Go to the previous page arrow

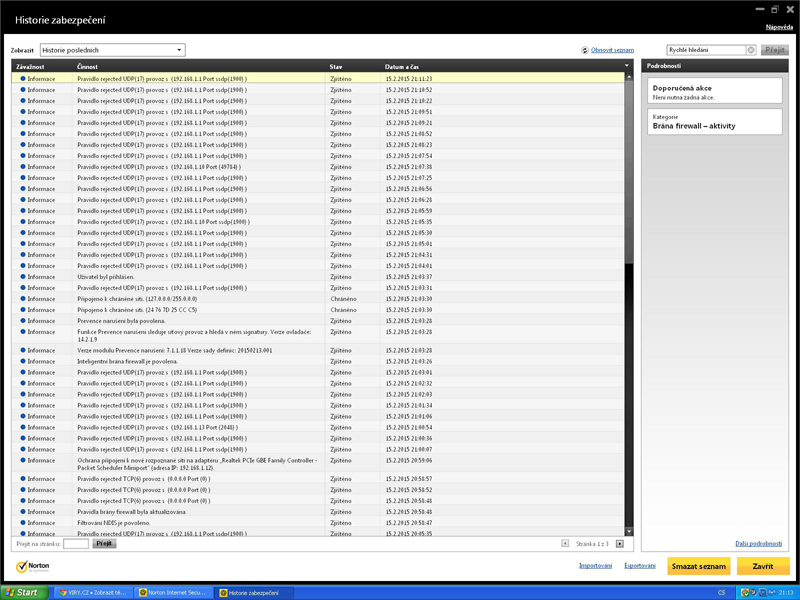pos(565,544)
